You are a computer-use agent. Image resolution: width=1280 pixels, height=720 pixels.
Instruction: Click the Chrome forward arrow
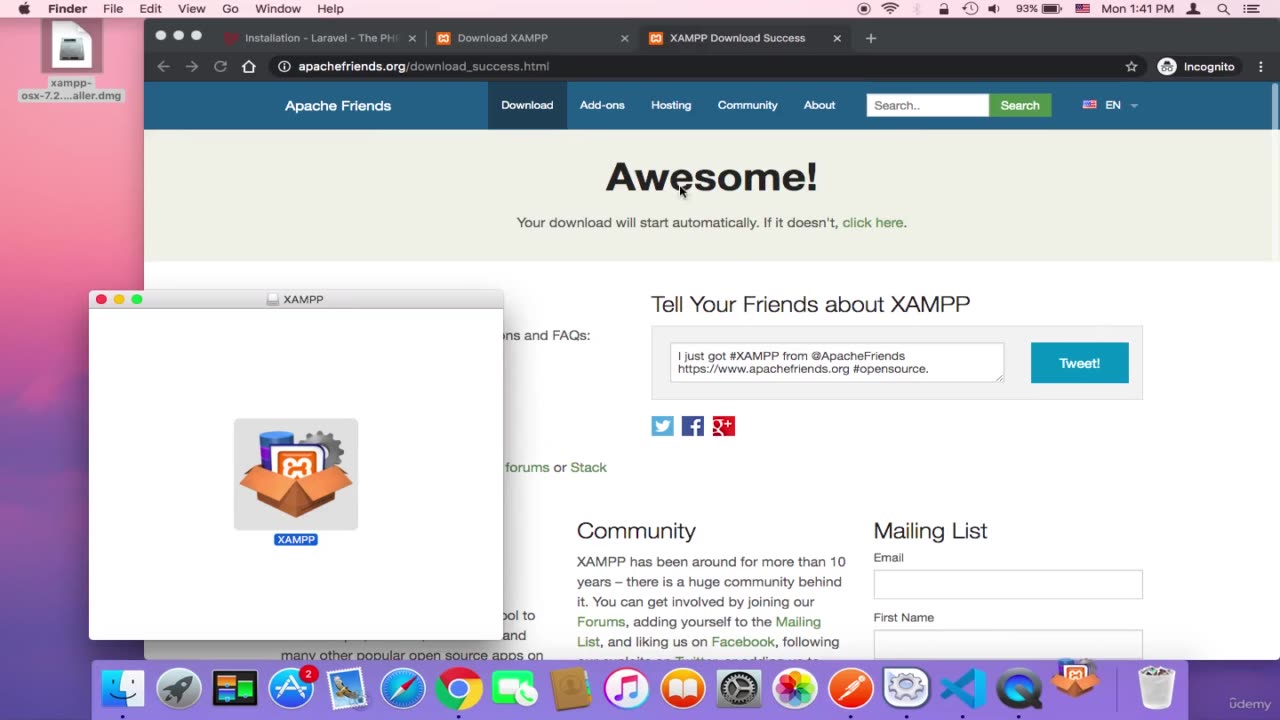coord(192,66)
